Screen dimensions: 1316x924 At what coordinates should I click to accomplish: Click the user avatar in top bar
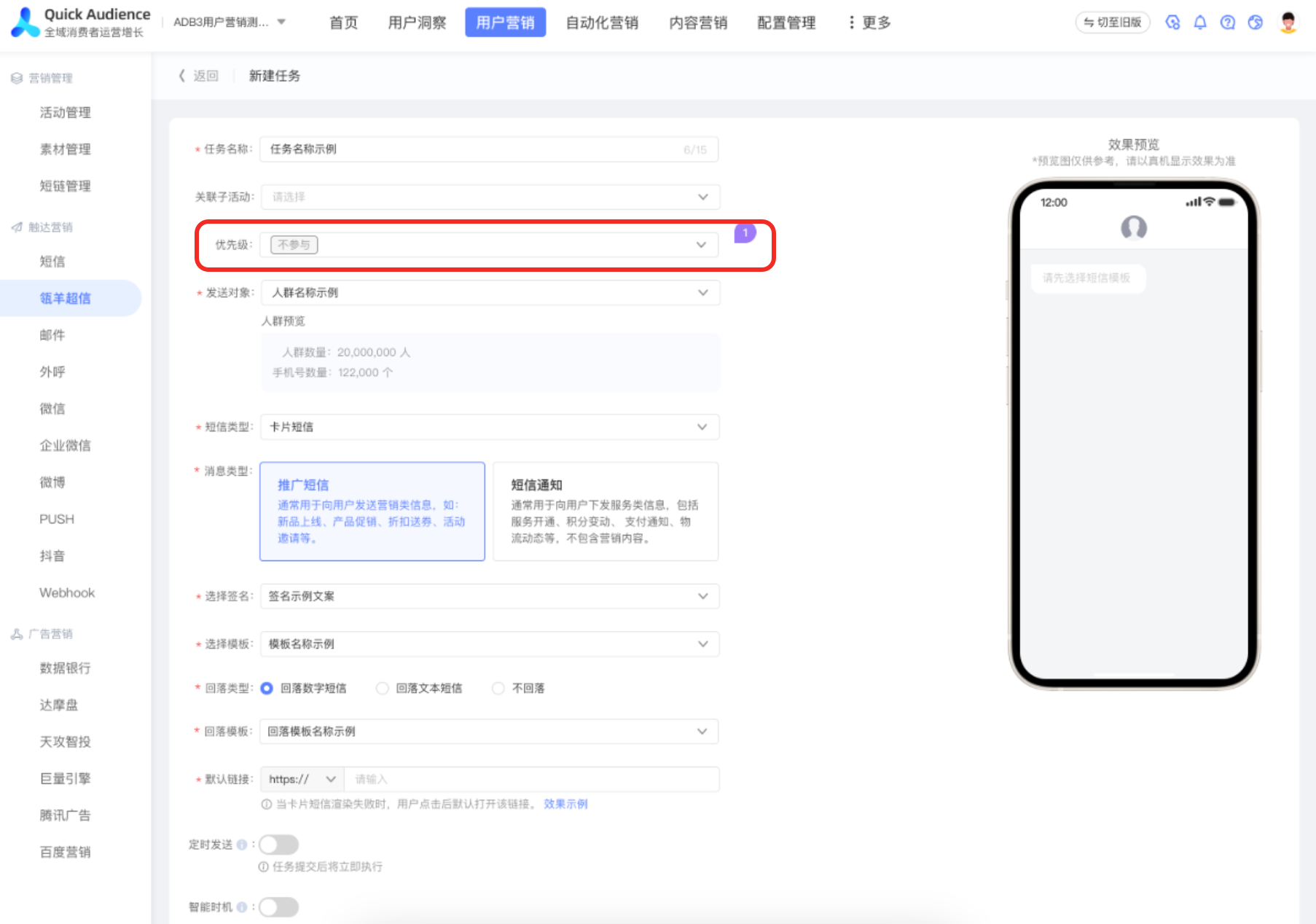[1288, 23]
